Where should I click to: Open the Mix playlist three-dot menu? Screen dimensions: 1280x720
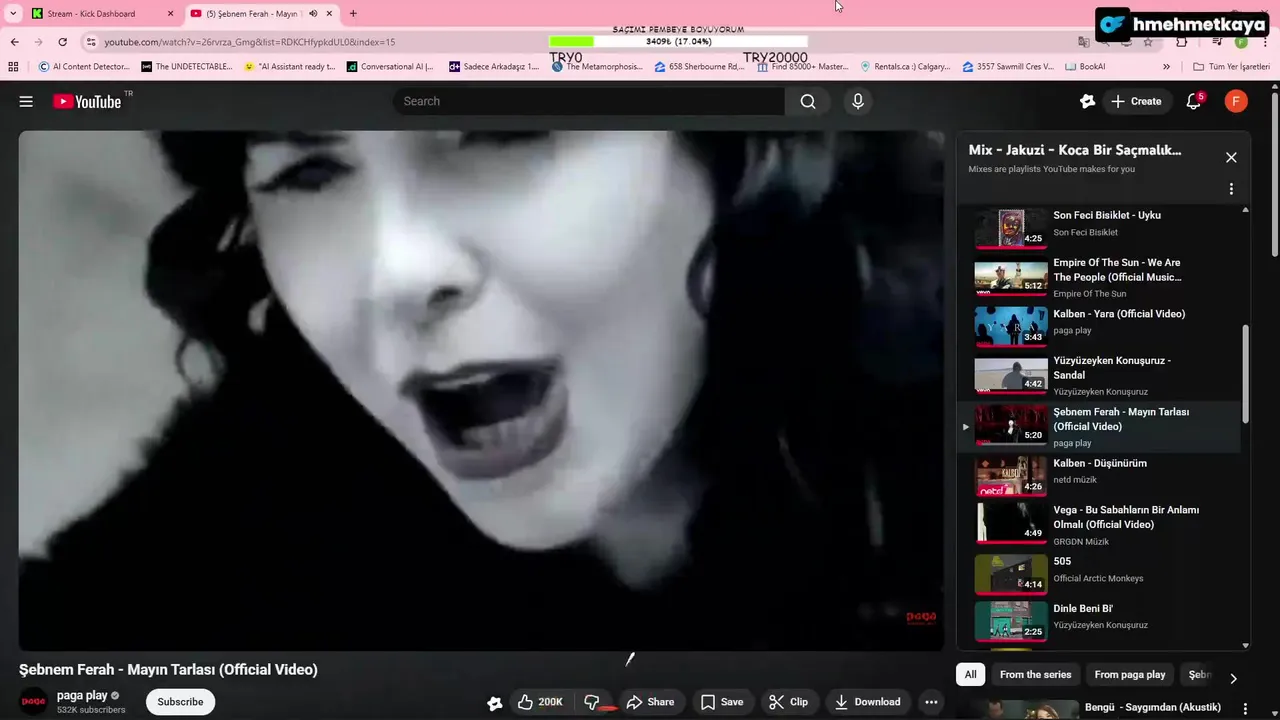pos(1231,189)
